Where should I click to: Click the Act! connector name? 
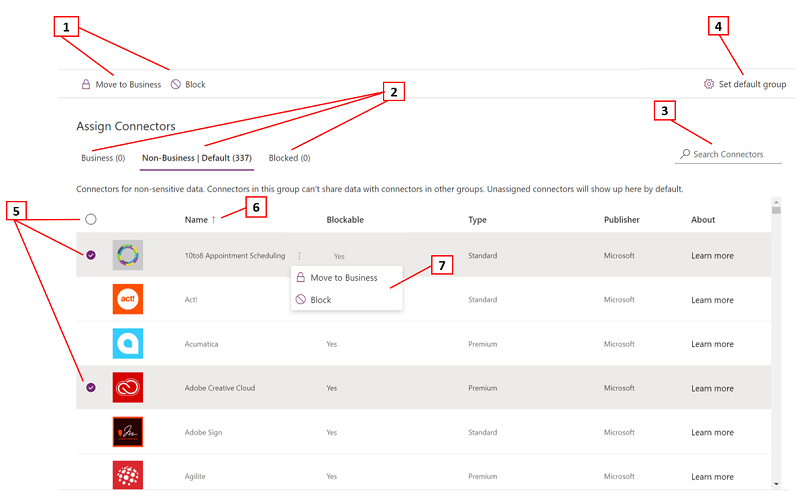point(191,299)
